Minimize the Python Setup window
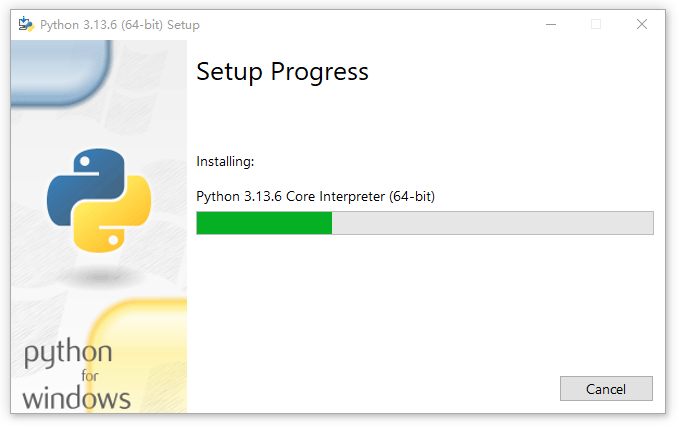679x428 pixels. coord(550,24)
